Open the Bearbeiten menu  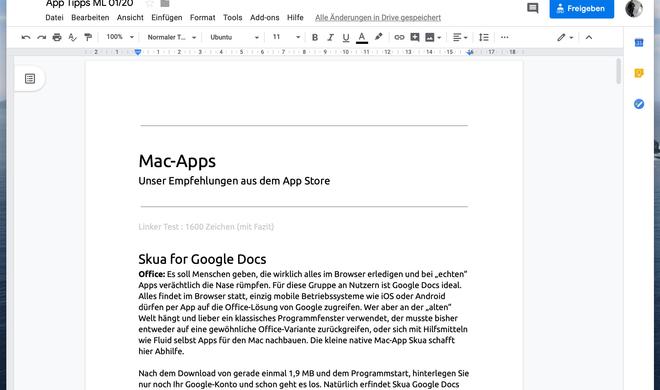click(90, 18)
